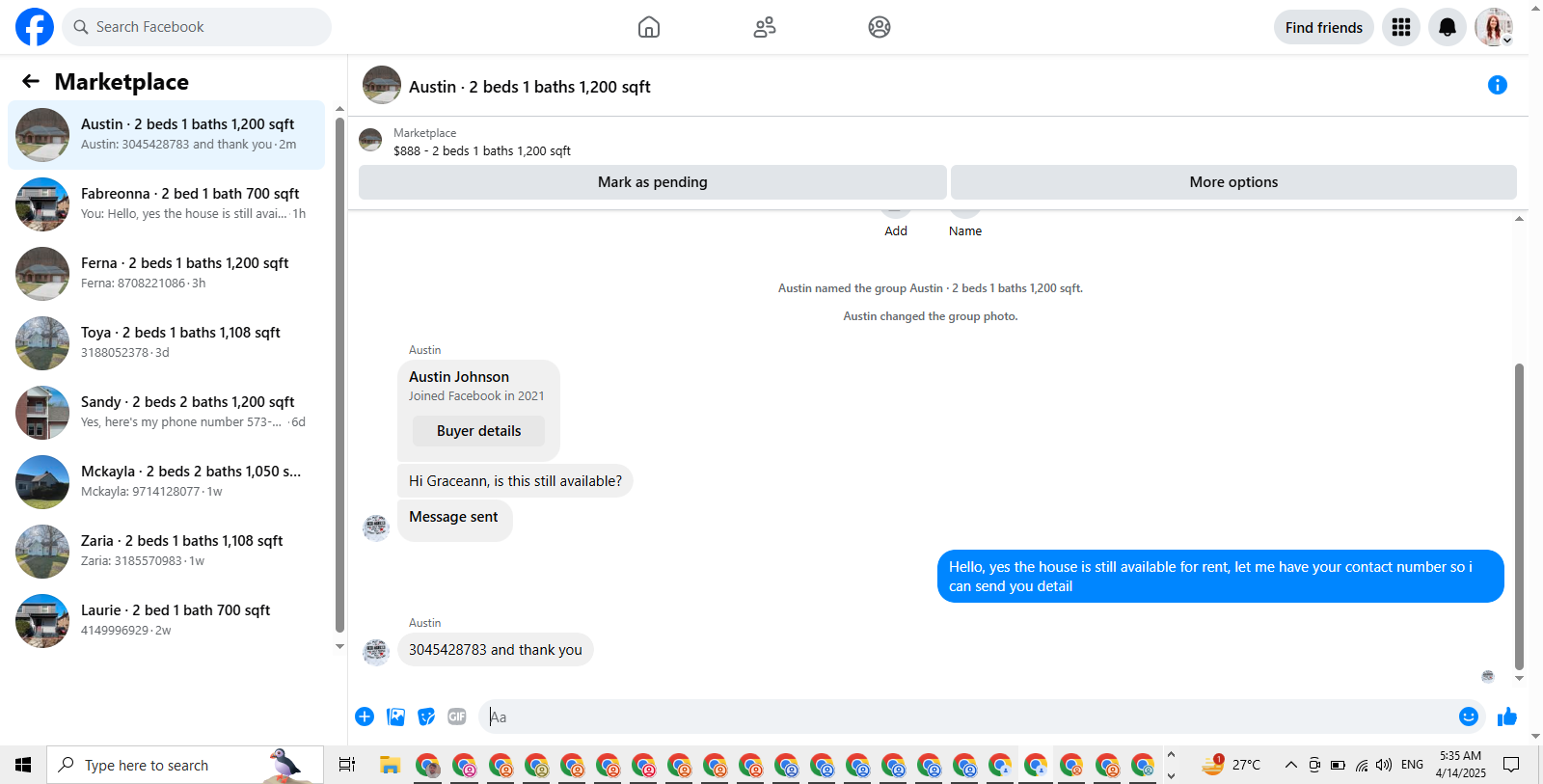Image resolution: width=1543 pixels, height=784 pixels.
Task: Click the chat messages scrollbar
Action: pyautogui.click(x=1519, y=516)
